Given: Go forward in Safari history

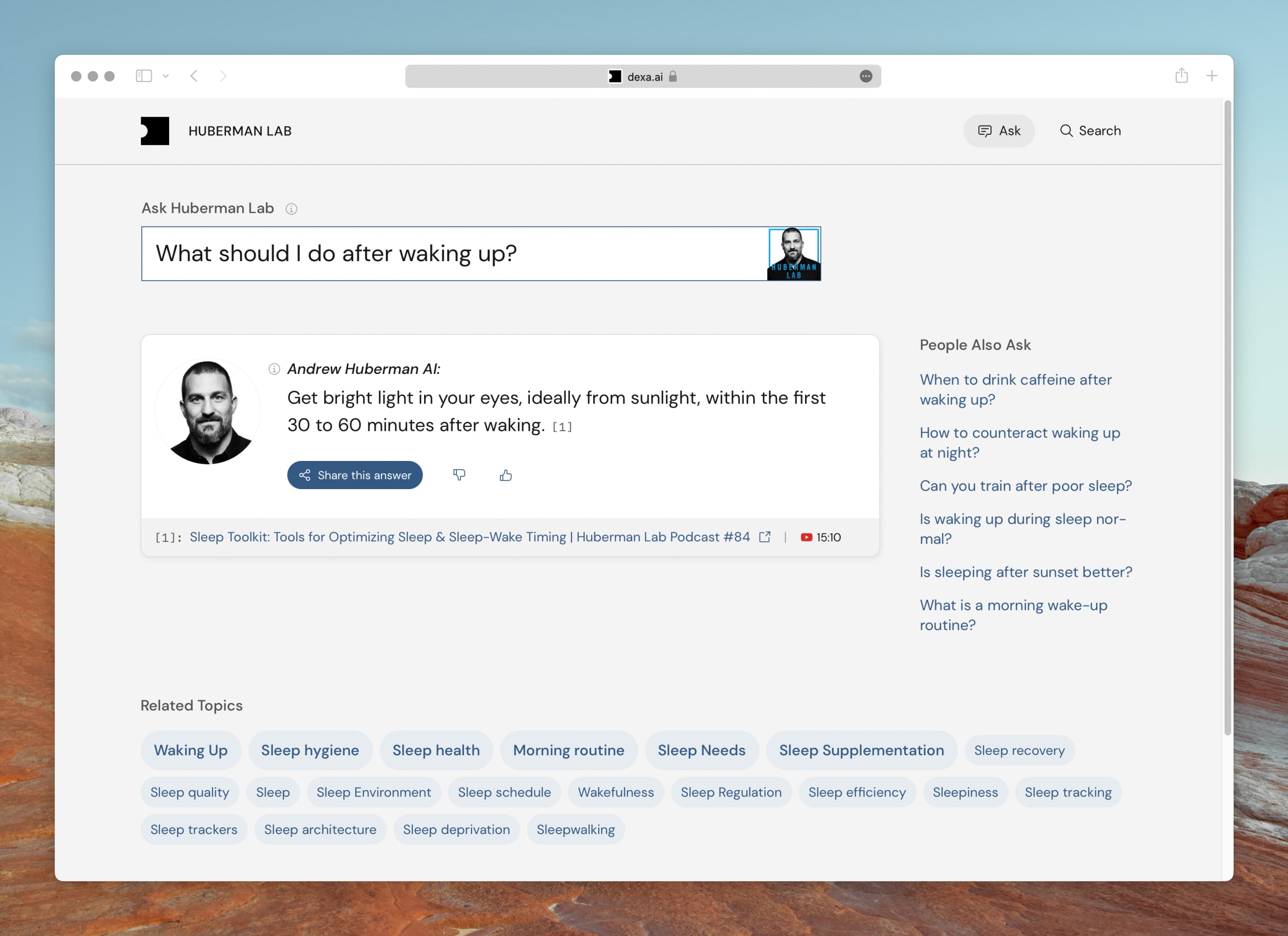Looking at the screenshot, I should [x=223, y=75].
